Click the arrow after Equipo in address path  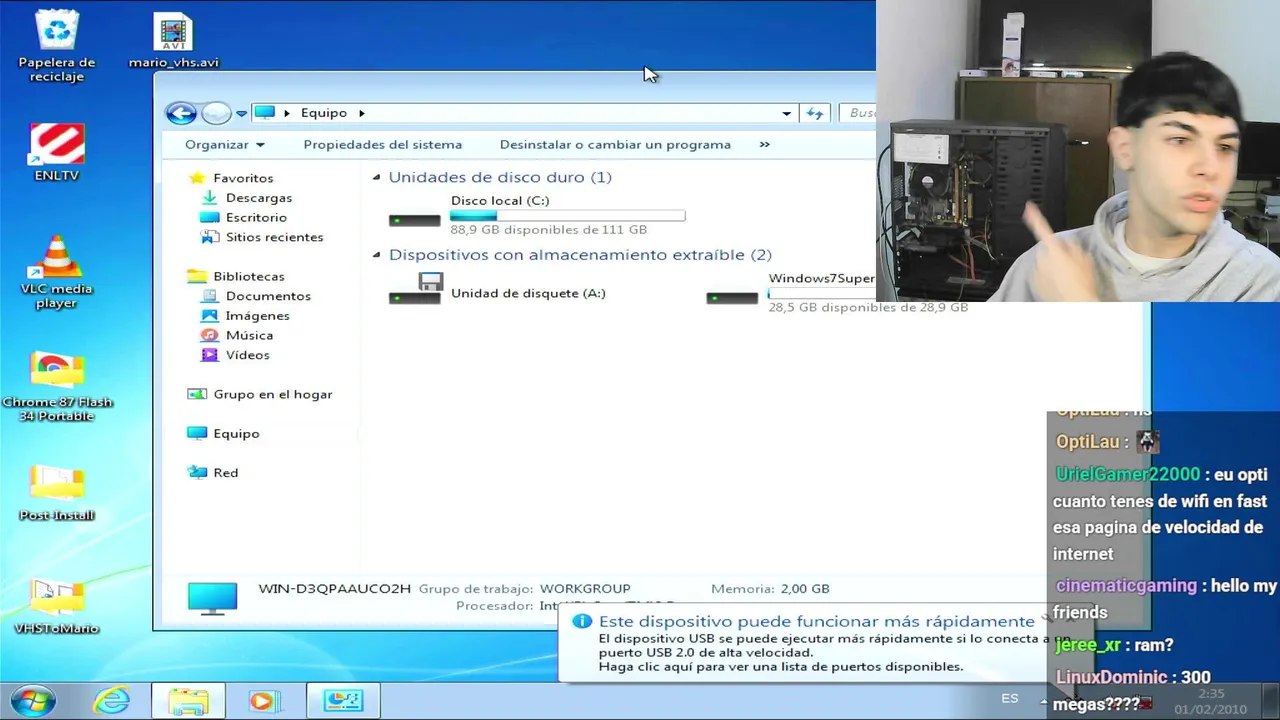click(362, 113)
